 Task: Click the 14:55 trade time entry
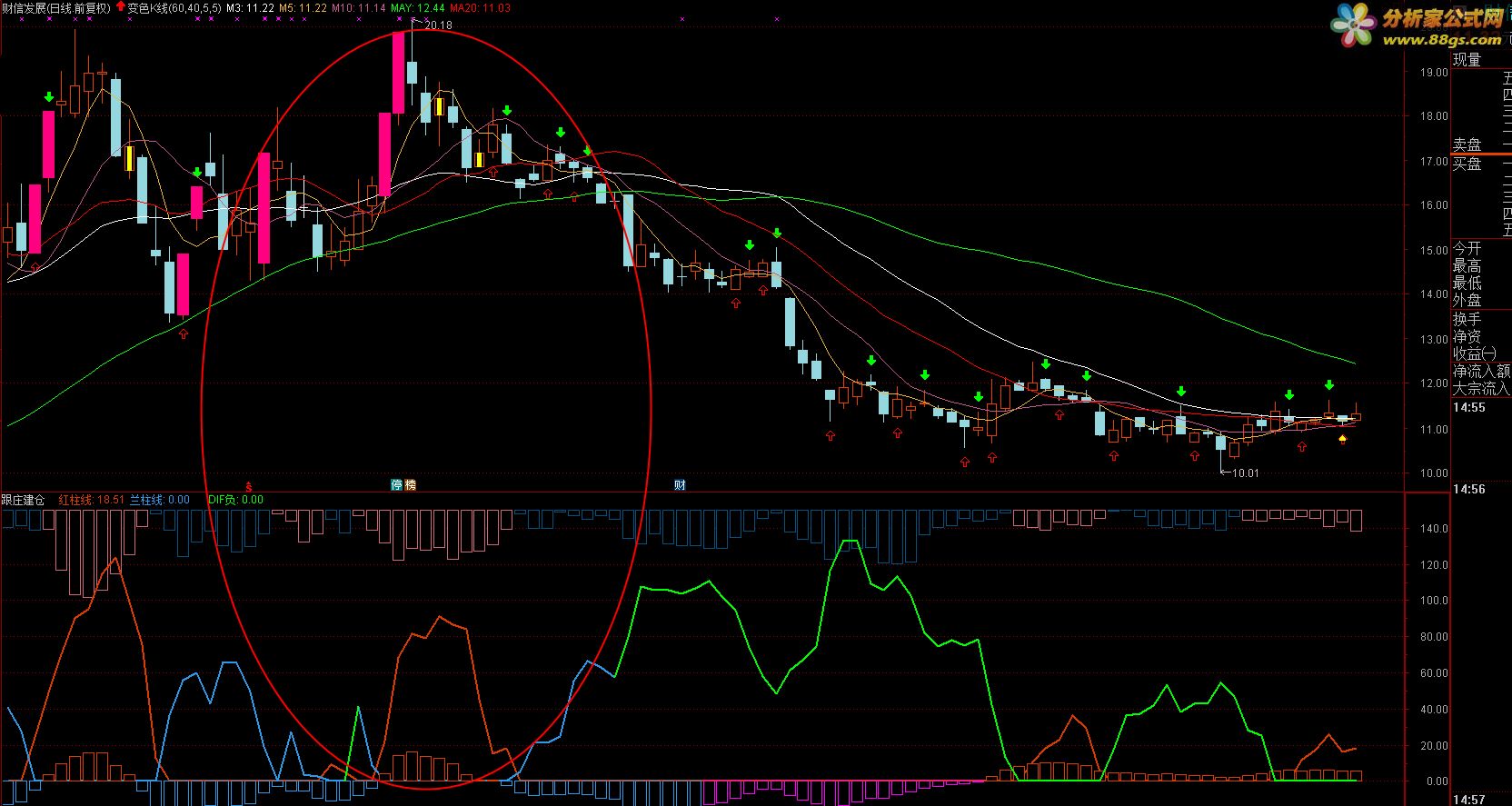point(1468,407)
